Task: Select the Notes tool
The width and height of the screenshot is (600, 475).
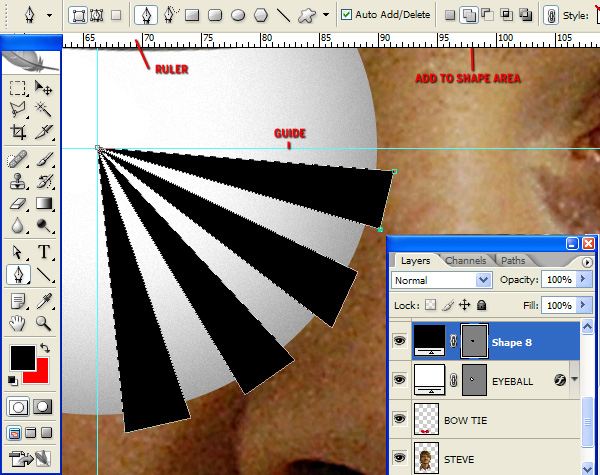Action: tap(18, 302)
